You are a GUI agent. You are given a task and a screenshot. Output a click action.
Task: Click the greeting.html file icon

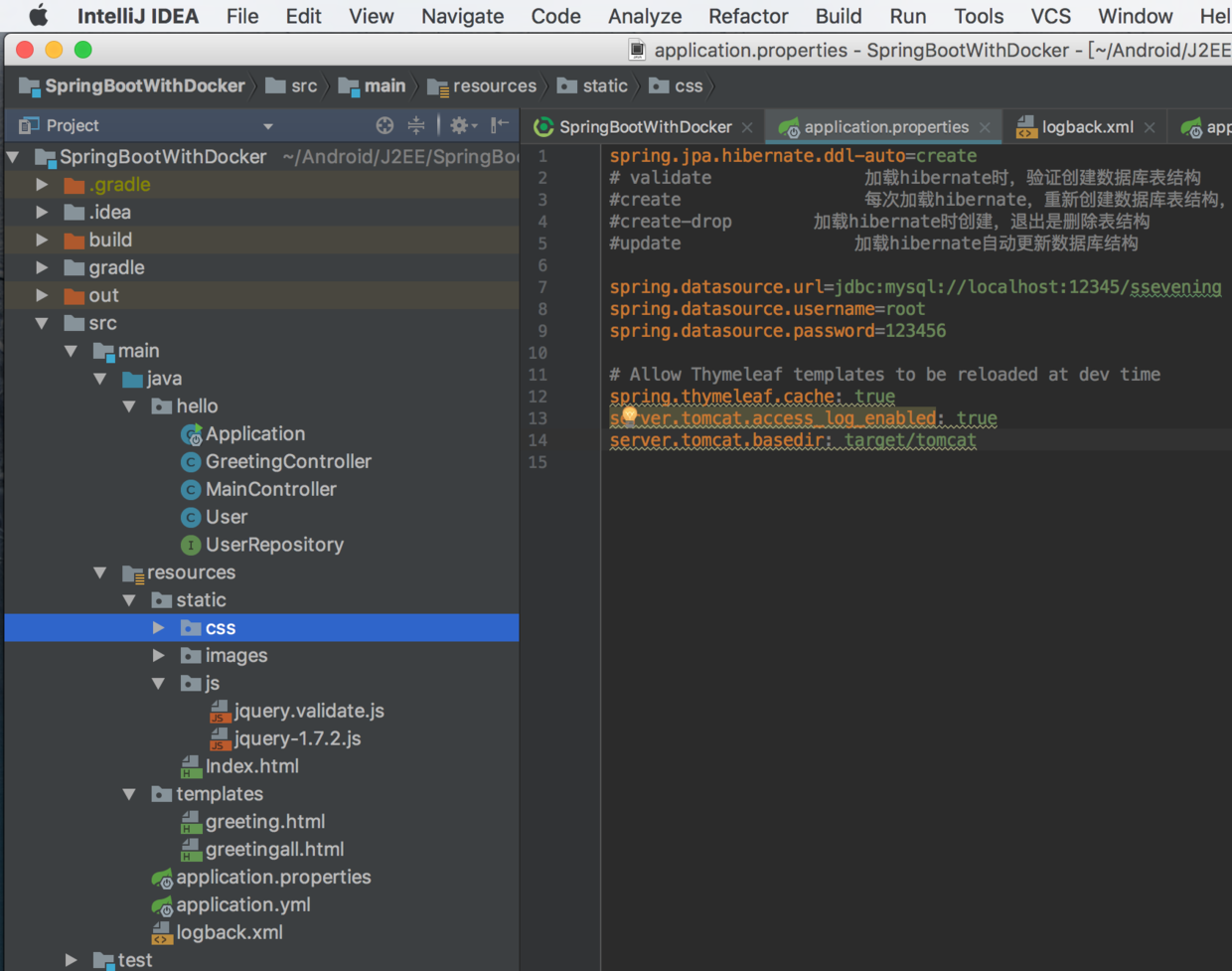(x=191, y=823)
